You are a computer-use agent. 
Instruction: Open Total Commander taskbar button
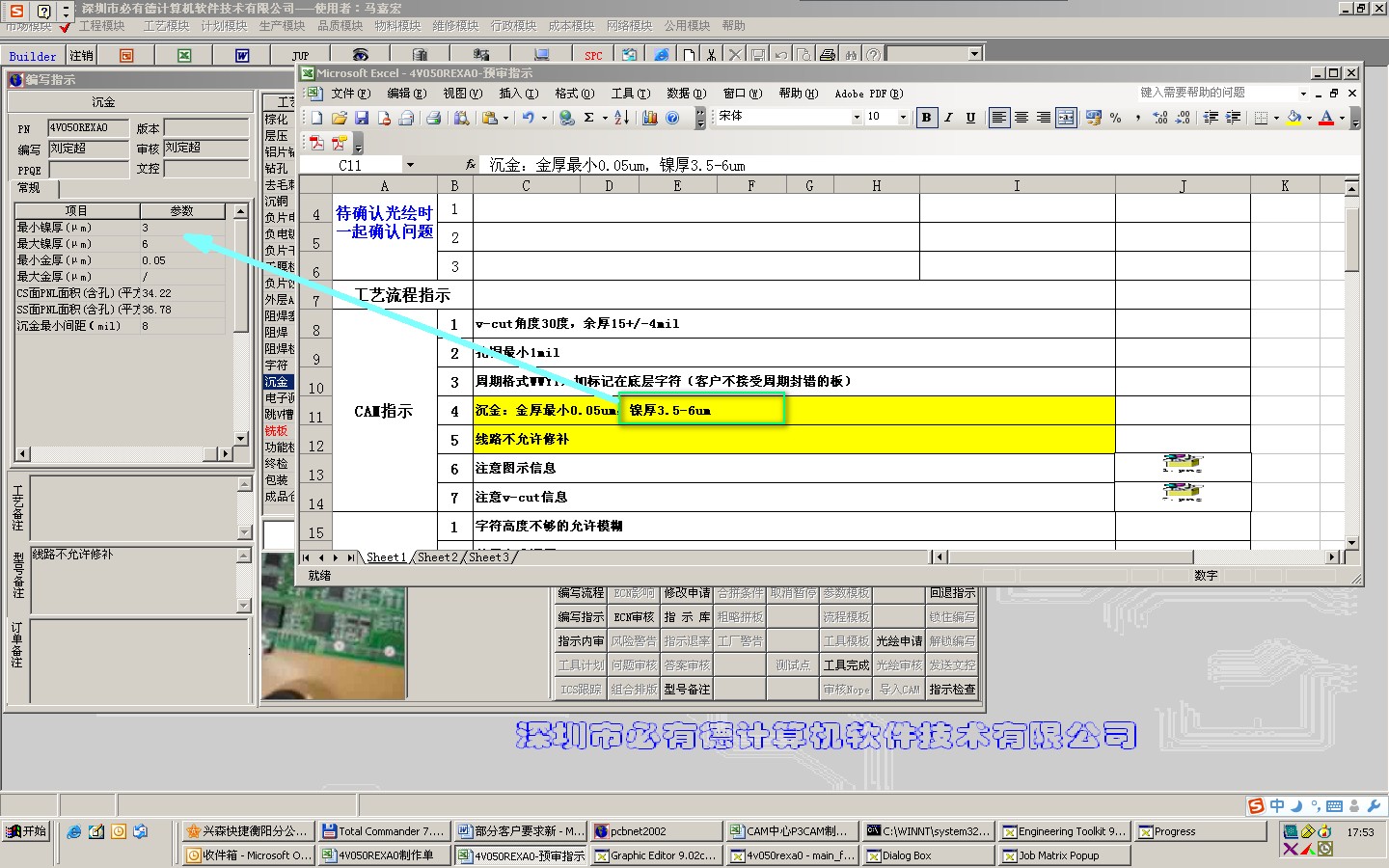click(x=384, y=830)
